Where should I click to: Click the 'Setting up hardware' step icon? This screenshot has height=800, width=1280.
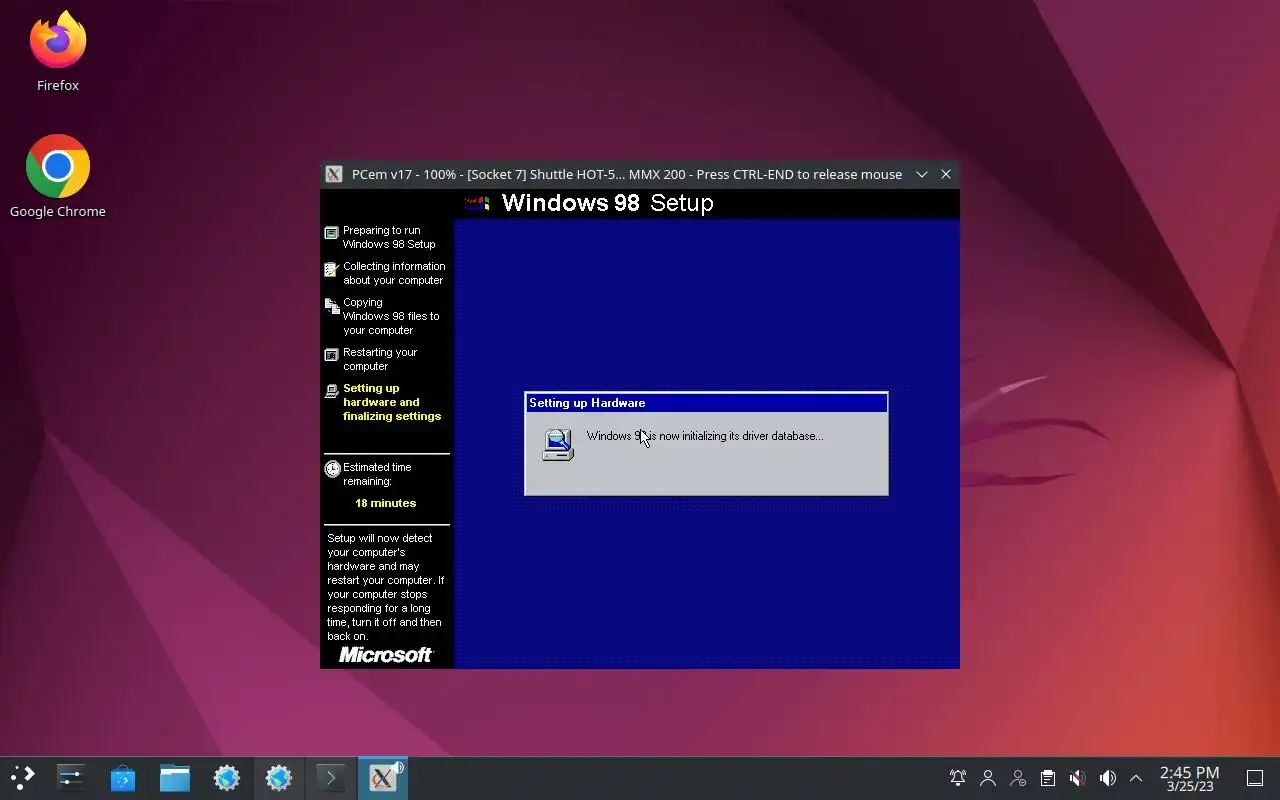coord(332,391)
